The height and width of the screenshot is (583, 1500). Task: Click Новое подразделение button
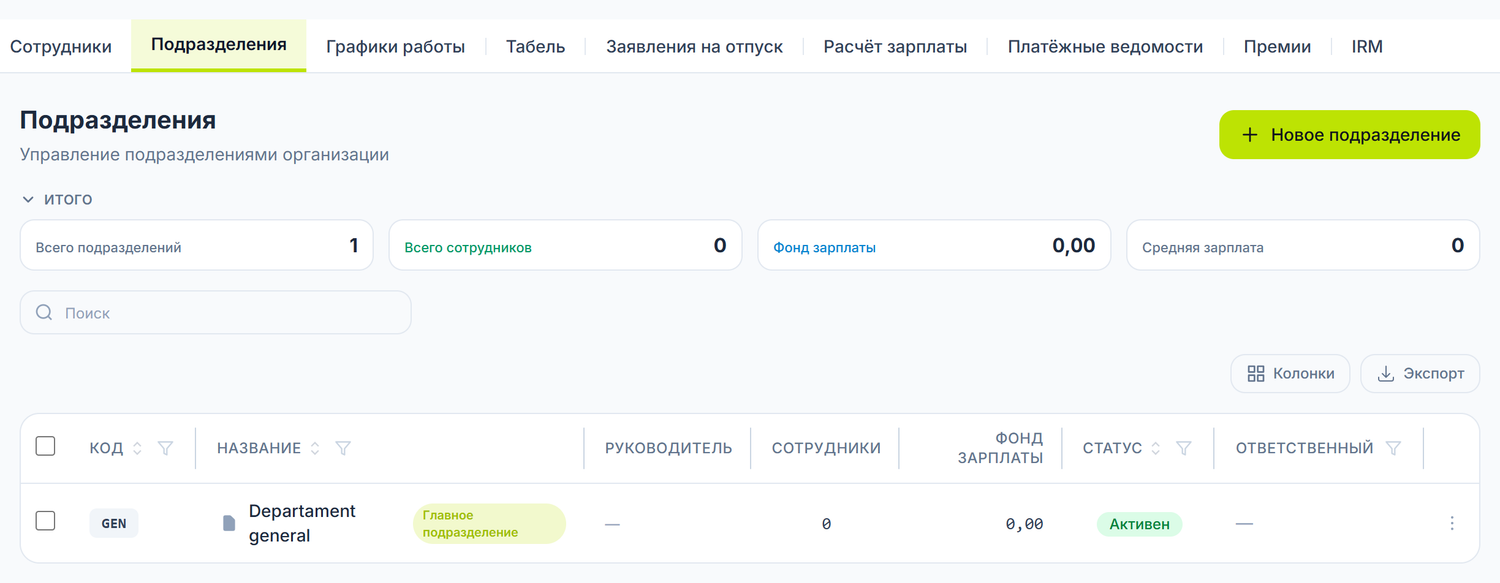[1349, 135]
